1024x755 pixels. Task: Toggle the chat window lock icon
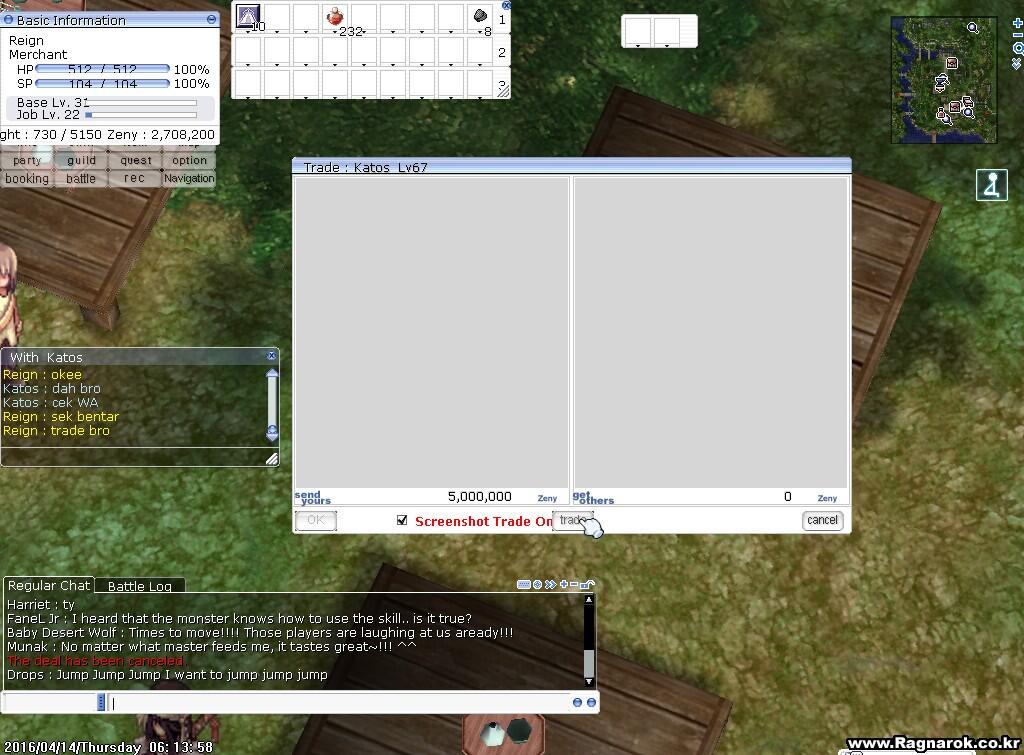click(587, 585)
